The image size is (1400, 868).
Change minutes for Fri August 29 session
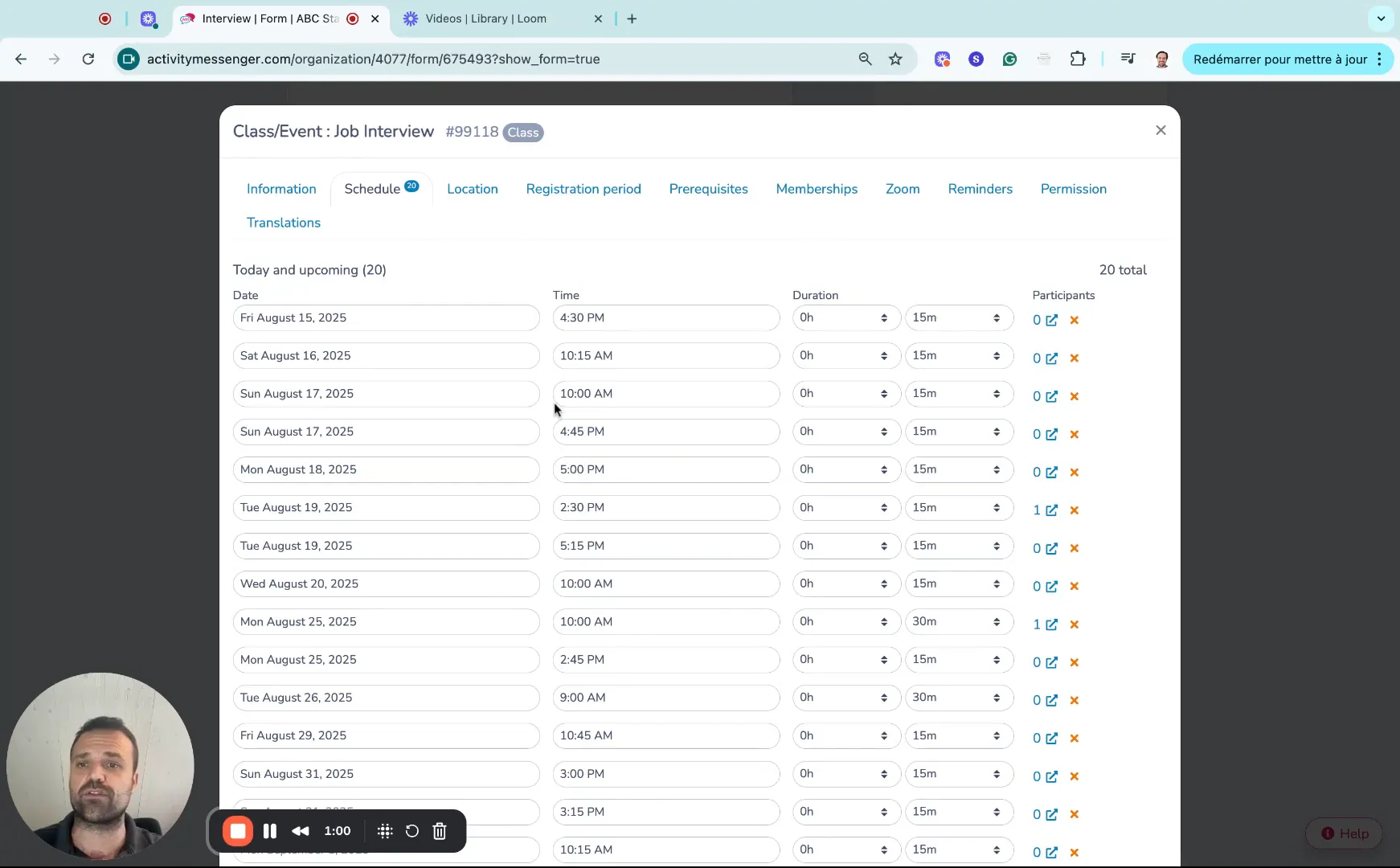pyautogui.click(x=959, y=735)
